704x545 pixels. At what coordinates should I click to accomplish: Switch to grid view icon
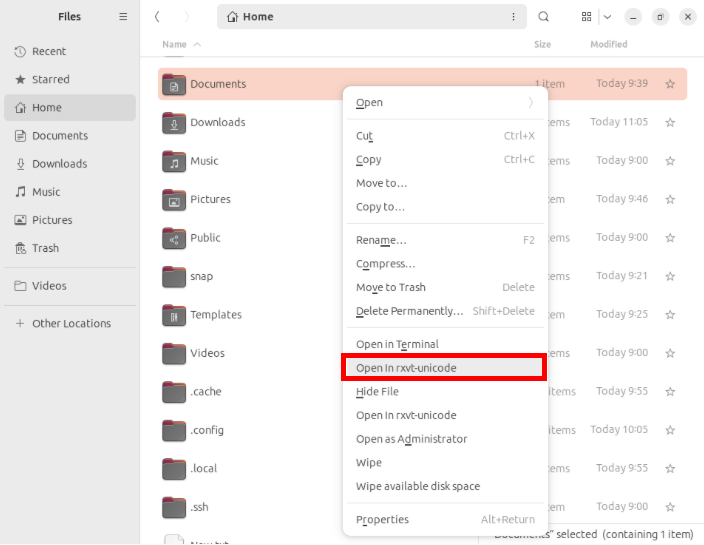click(x=586, y=17)
